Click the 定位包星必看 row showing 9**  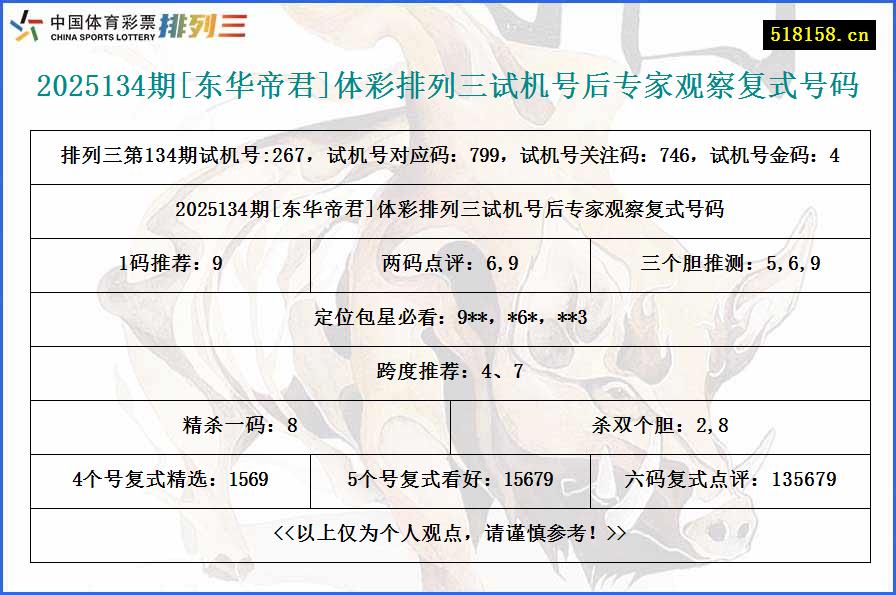tap(447, 318)
